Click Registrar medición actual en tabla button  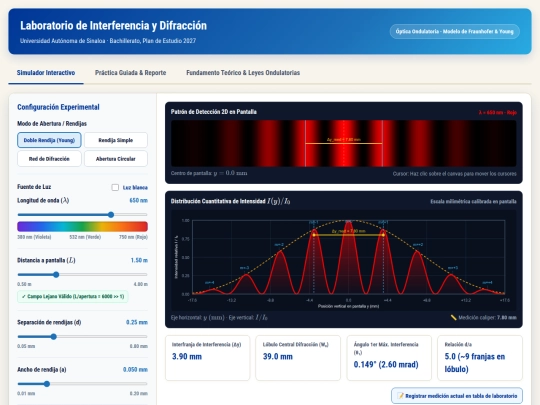[x=457, y=396]
